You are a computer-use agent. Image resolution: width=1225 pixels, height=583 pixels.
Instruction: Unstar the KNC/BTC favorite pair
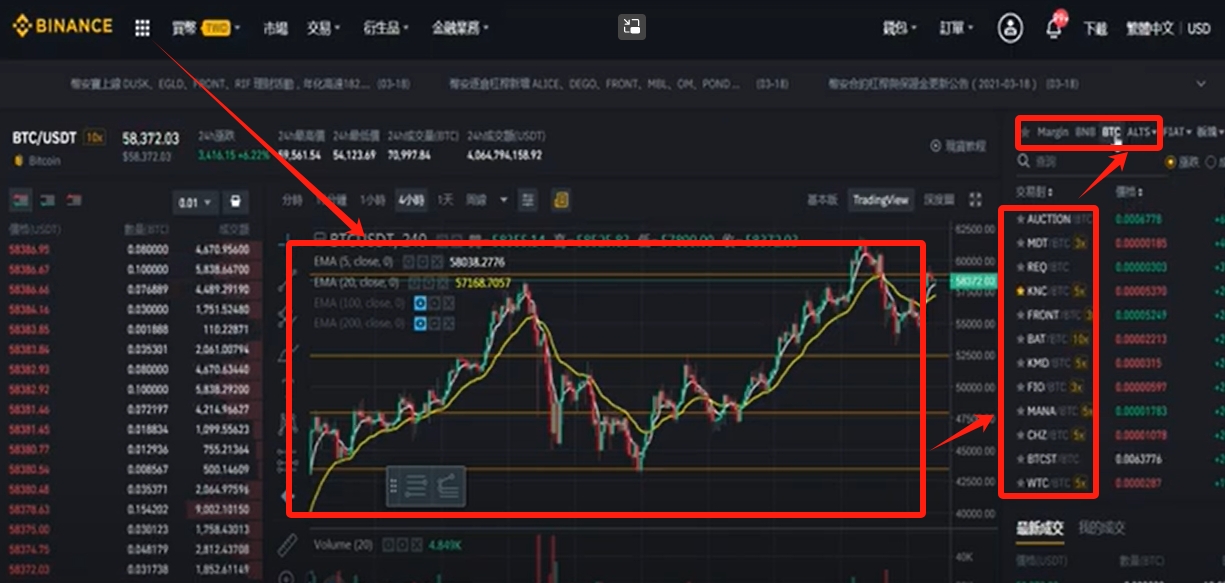[x=1021, y=291]
